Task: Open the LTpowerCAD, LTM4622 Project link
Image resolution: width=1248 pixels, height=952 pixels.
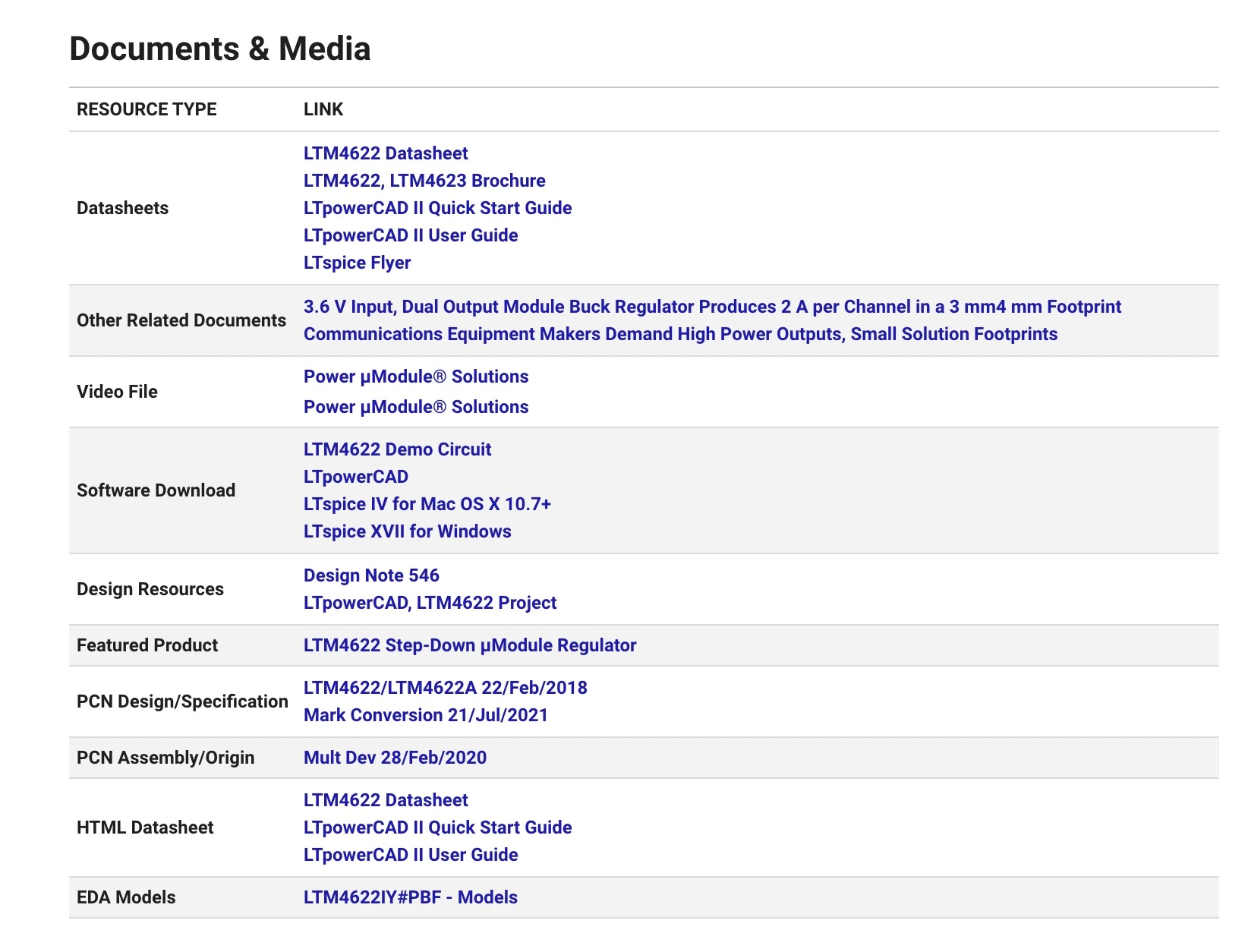Action: 430,603
